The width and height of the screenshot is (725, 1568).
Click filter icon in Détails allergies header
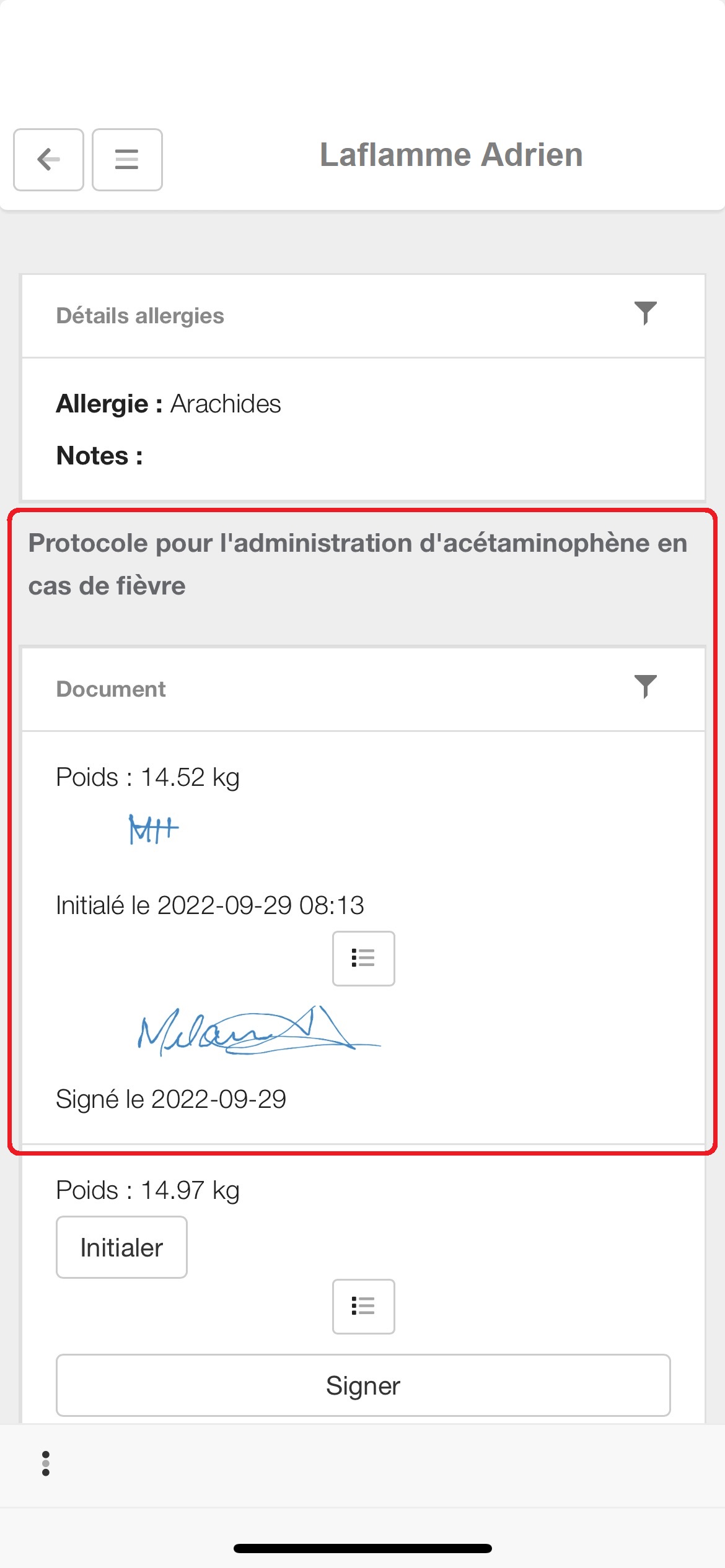[645, 313]
